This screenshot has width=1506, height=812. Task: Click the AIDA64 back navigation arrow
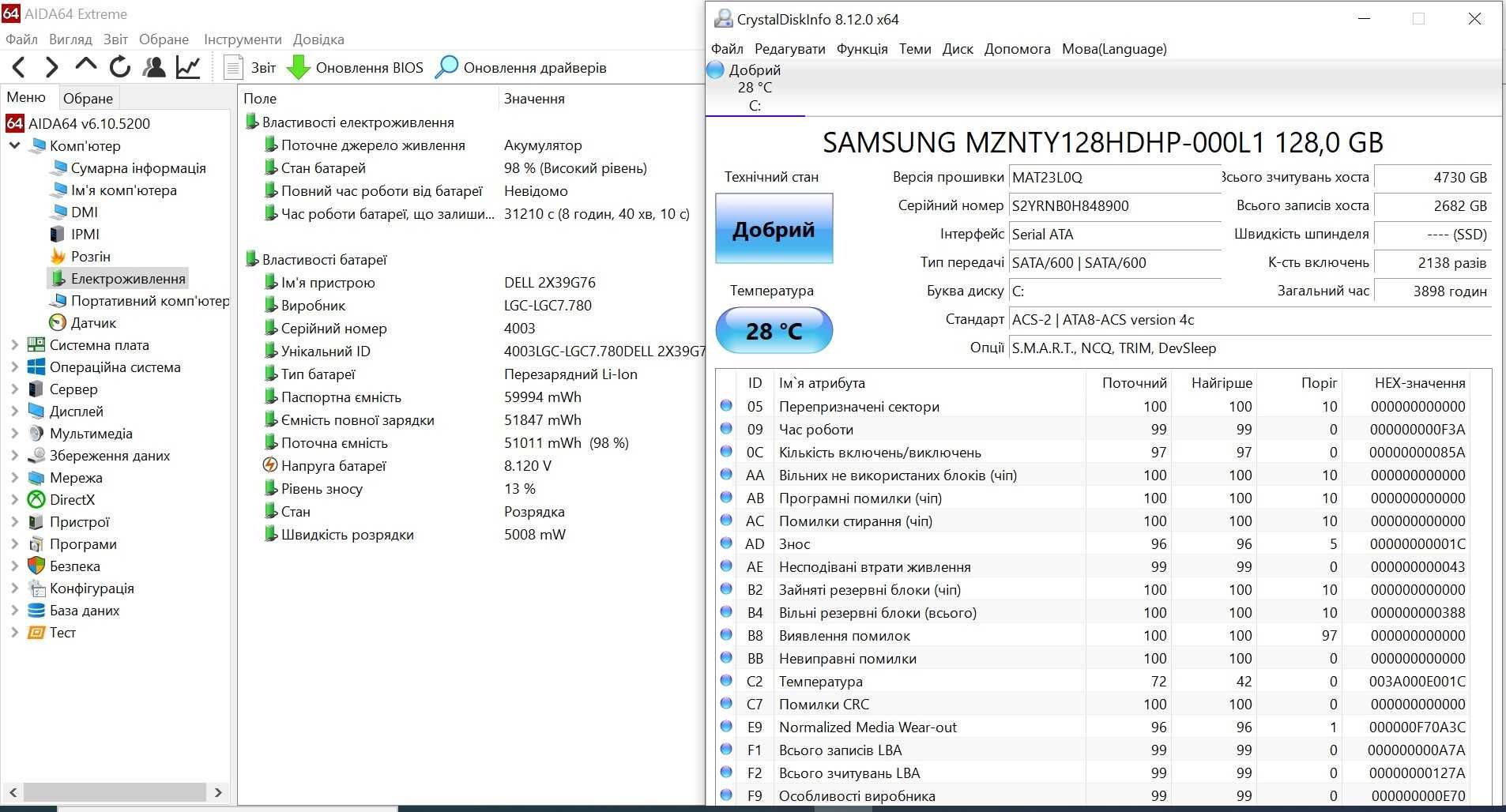[x=19, y=67]
